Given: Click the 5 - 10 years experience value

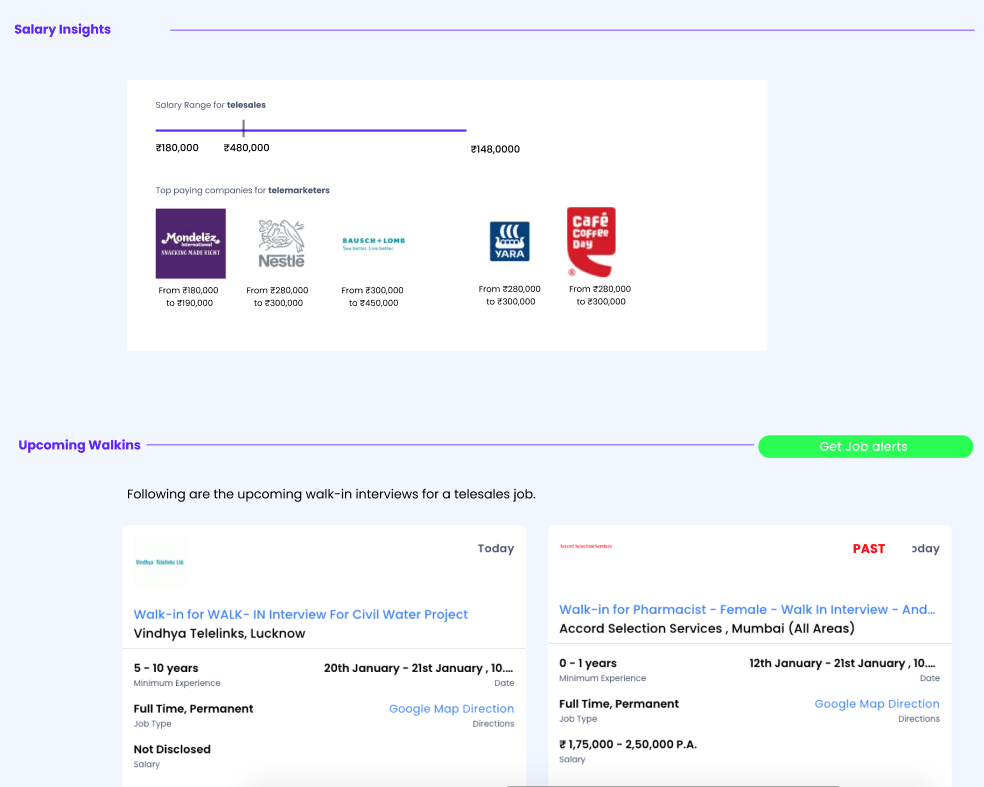Looking at the screenshot, I should pyautogui.click(x=166, y=668).
